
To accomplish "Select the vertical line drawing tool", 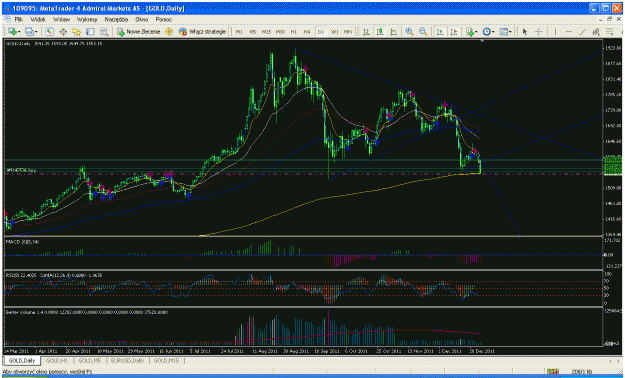I will (x=555, y=32).
